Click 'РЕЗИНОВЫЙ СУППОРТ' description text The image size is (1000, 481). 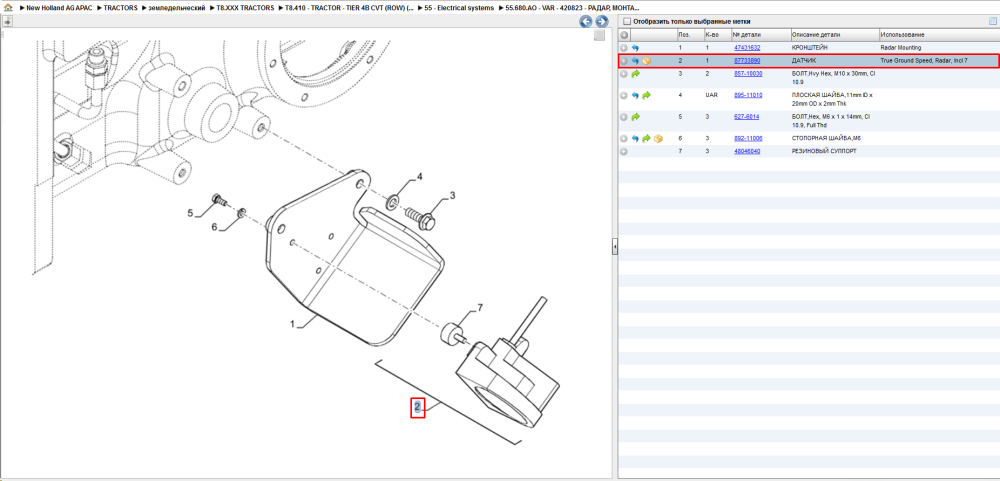pos(824,152)
